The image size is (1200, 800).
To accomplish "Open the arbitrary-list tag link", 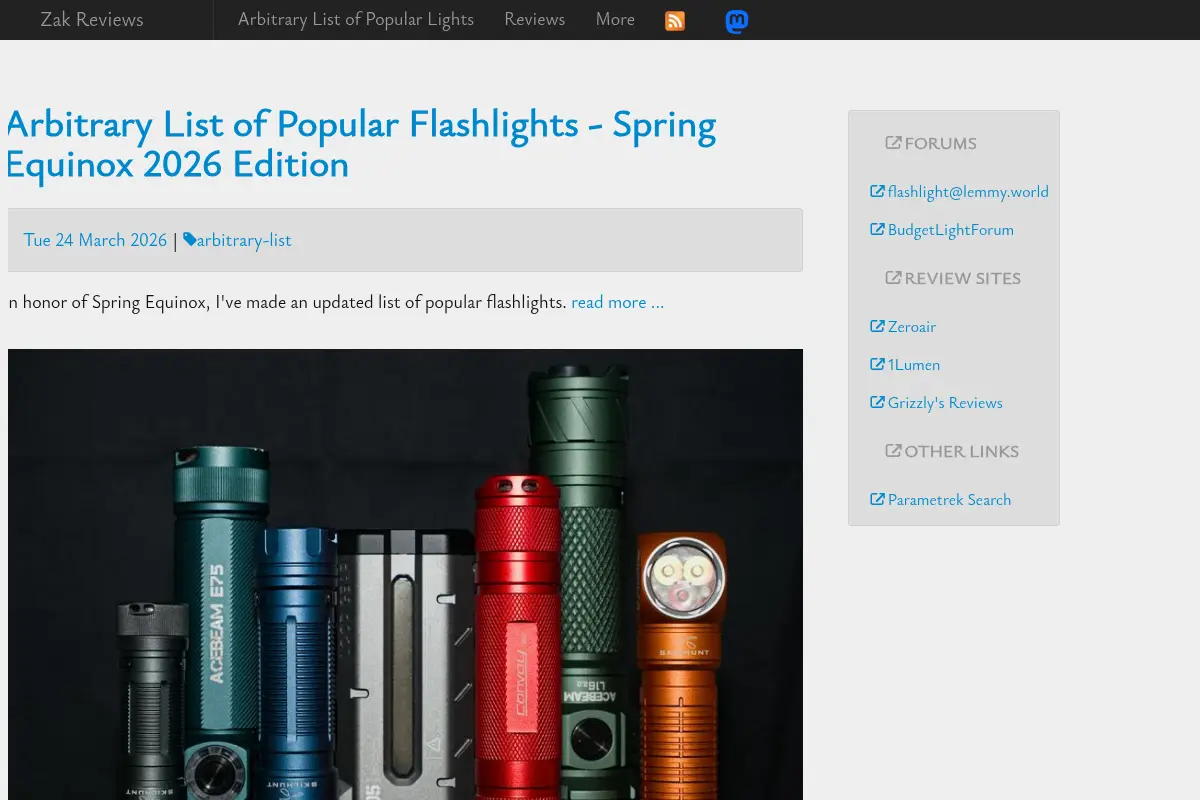I will pos(244,240).
